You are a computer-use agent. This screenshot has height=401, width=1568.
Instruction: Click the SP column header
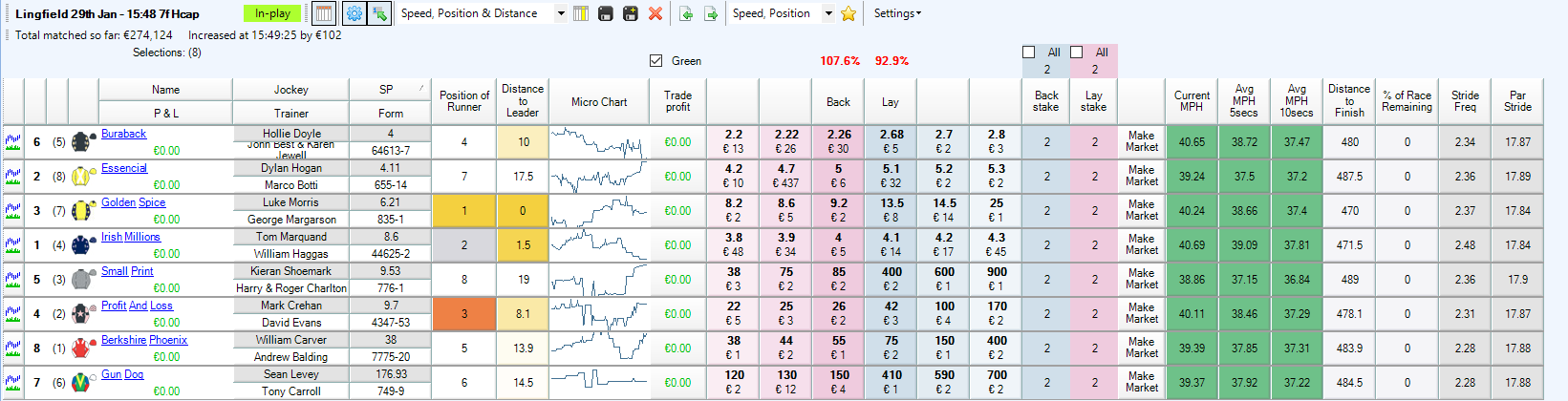tap(386, 89)
